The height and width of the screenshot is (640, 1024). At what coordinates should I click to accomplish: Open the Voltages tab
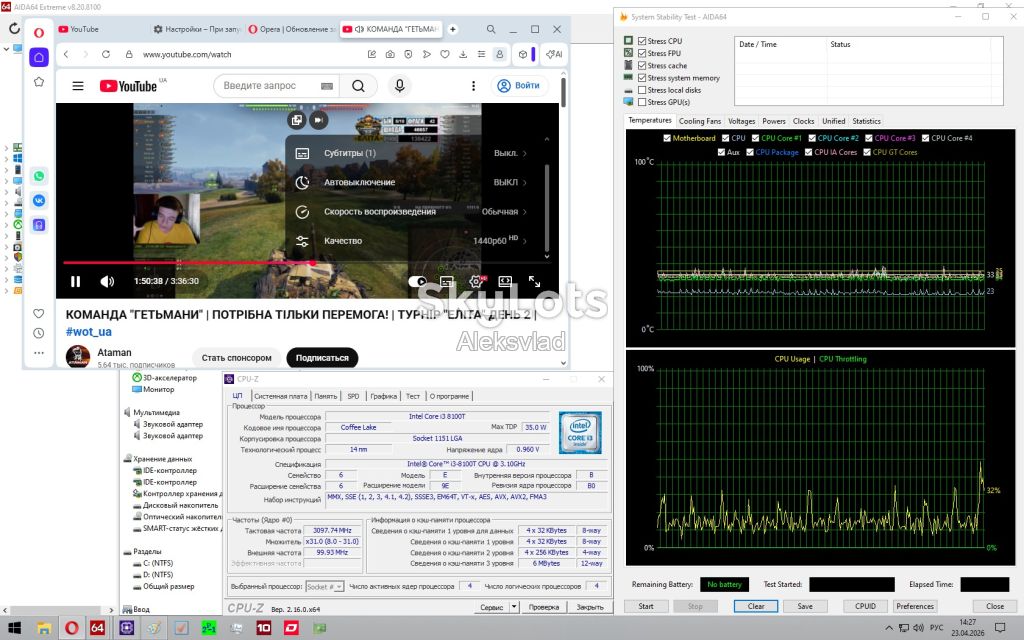pos(741,121)
